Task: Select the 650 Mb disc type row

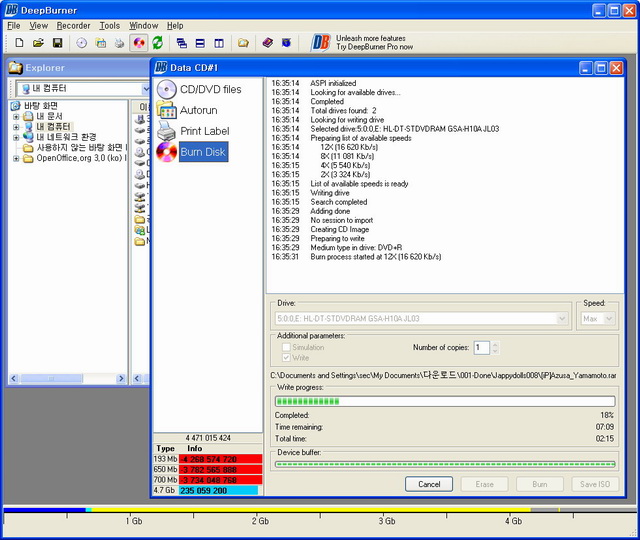Action: click(207, 469)
